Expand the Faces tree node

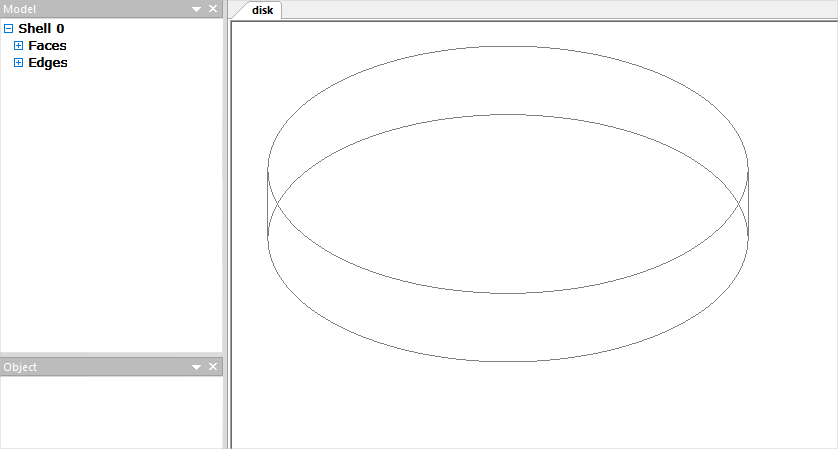click(18, 46)
